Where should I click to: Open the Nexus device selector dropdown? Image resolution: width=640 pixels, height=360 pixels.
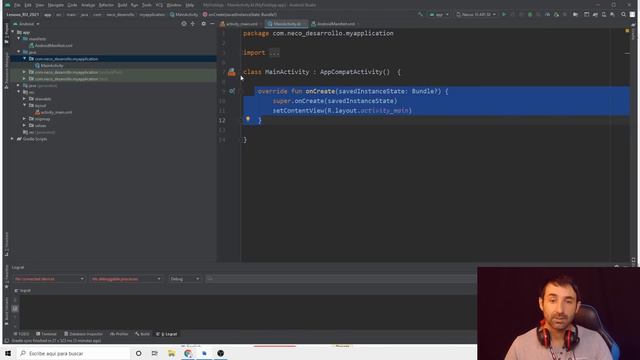476,14
